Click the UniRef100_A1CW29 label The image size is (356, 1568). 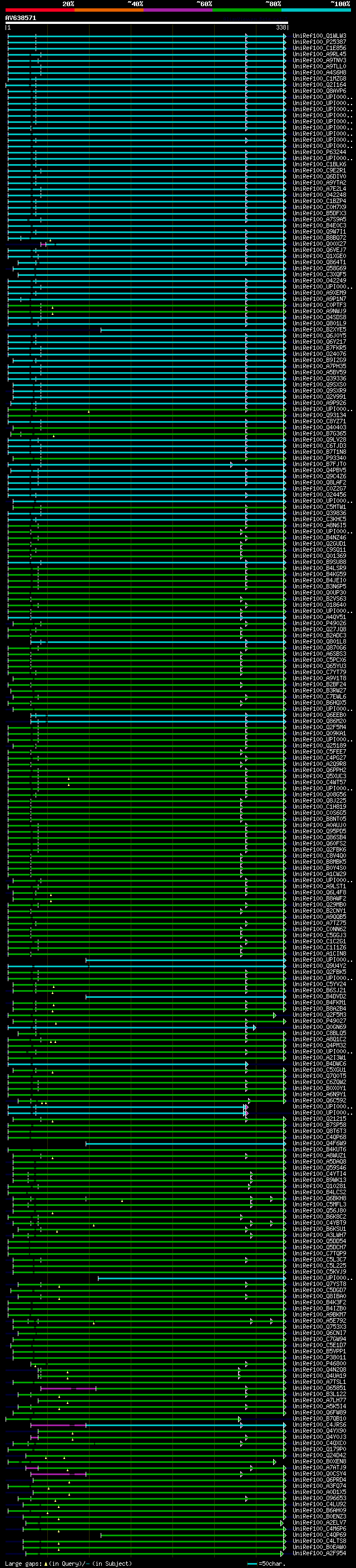click(319, 874)
